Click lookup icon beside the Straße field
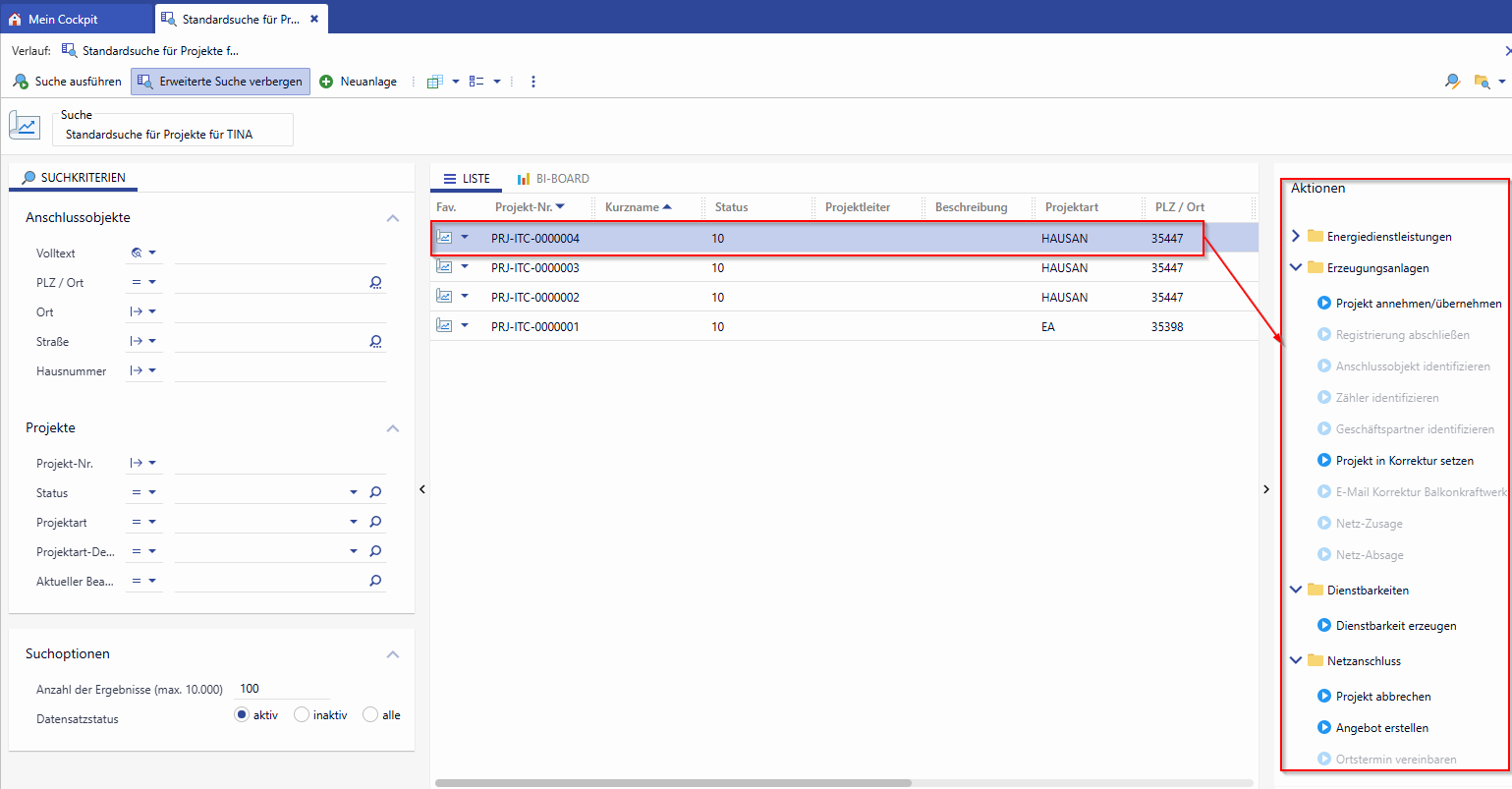1512x789 pixels. (375, 341)
